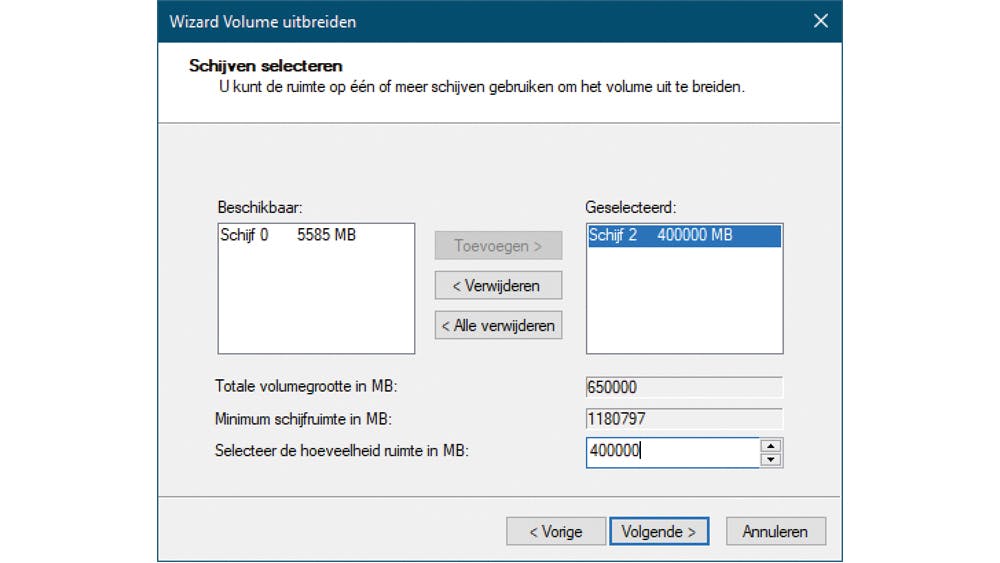Image resolution: width=1000 pixels, height=563 pixels.
Task: Focus the amount of space in MB input
Action: point(672,452)
